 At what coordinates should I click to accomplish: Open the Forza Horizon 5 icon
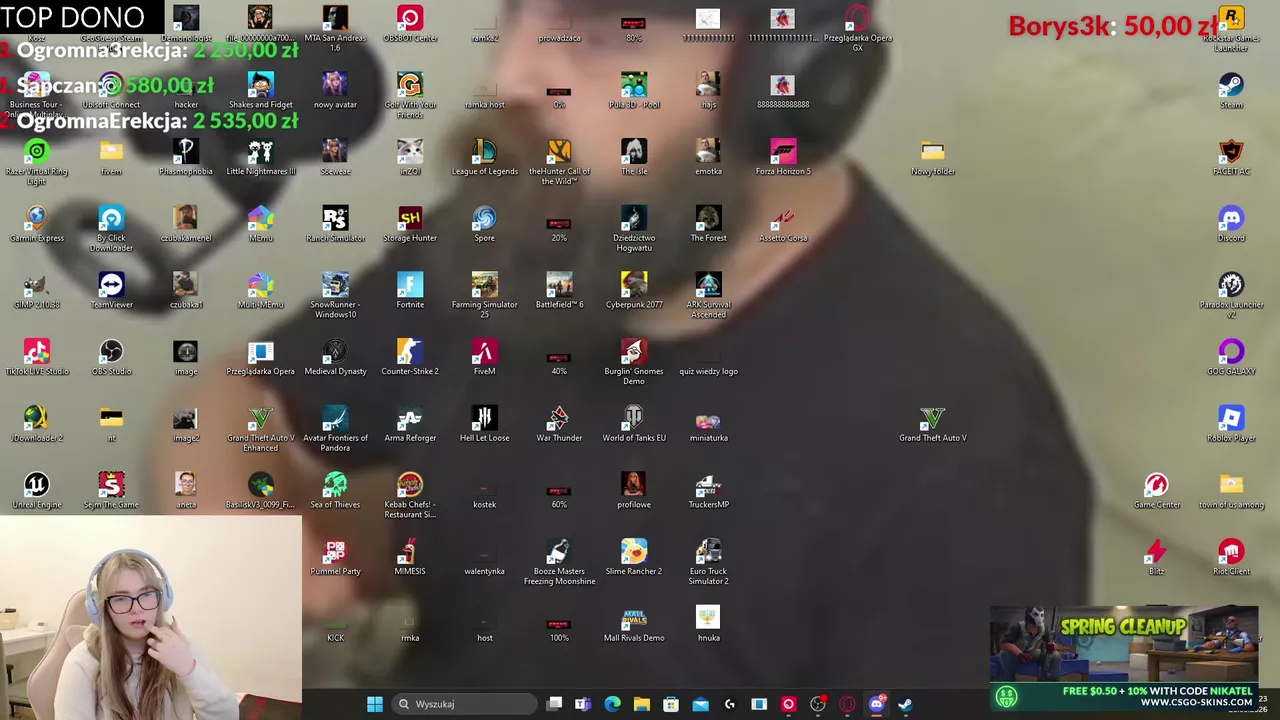tap(783, 152)
